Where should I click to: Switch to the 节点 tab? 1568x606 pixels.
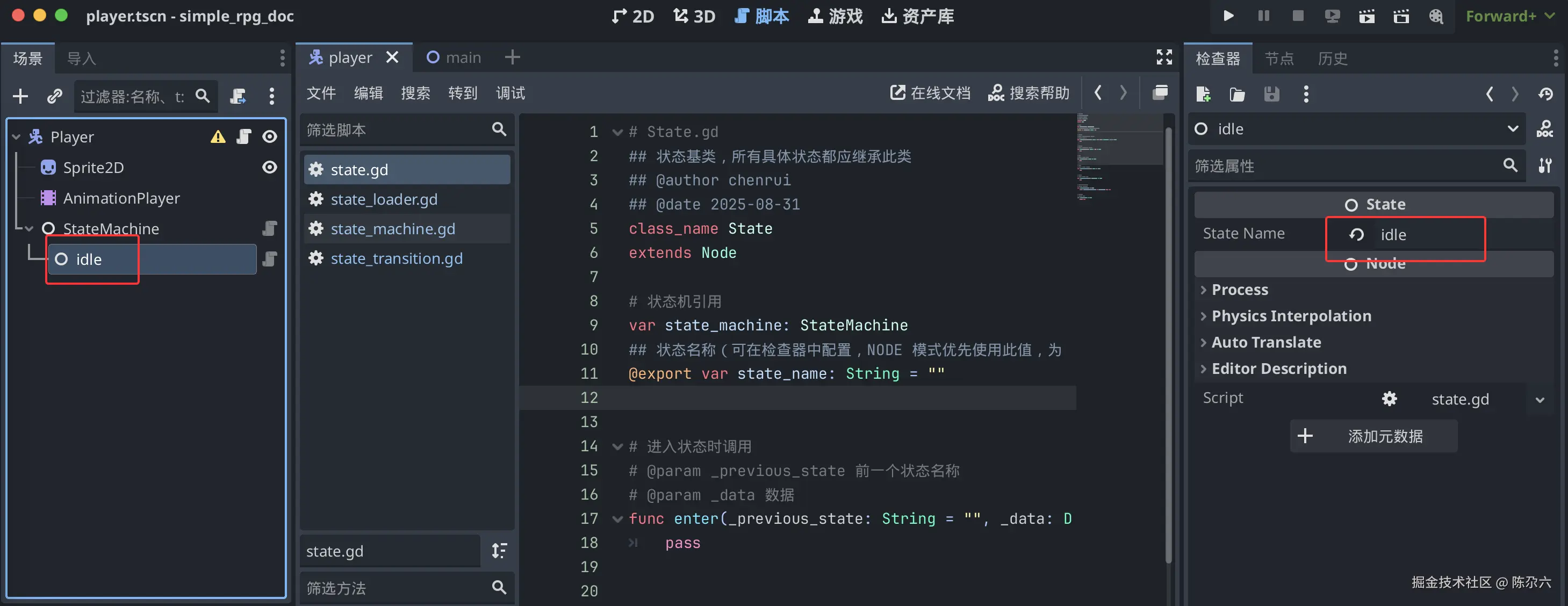(x=1279, y=59)
